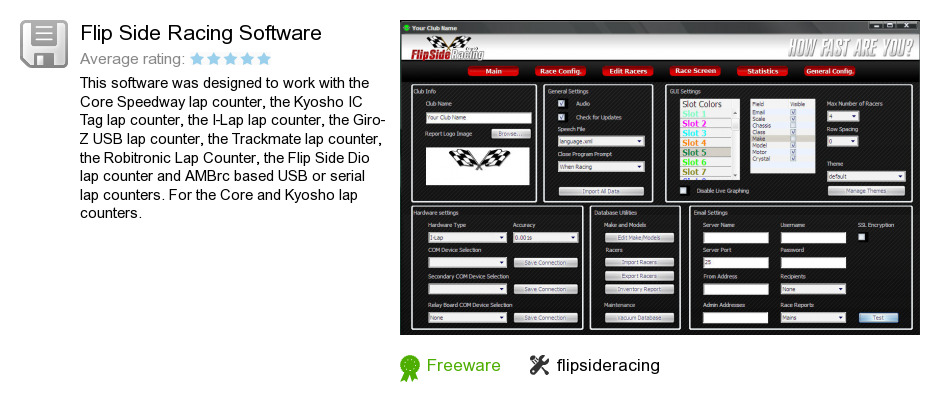Select Slot 4 color entry
Screen dimensions: 940x412
click(x=705, y=143)
